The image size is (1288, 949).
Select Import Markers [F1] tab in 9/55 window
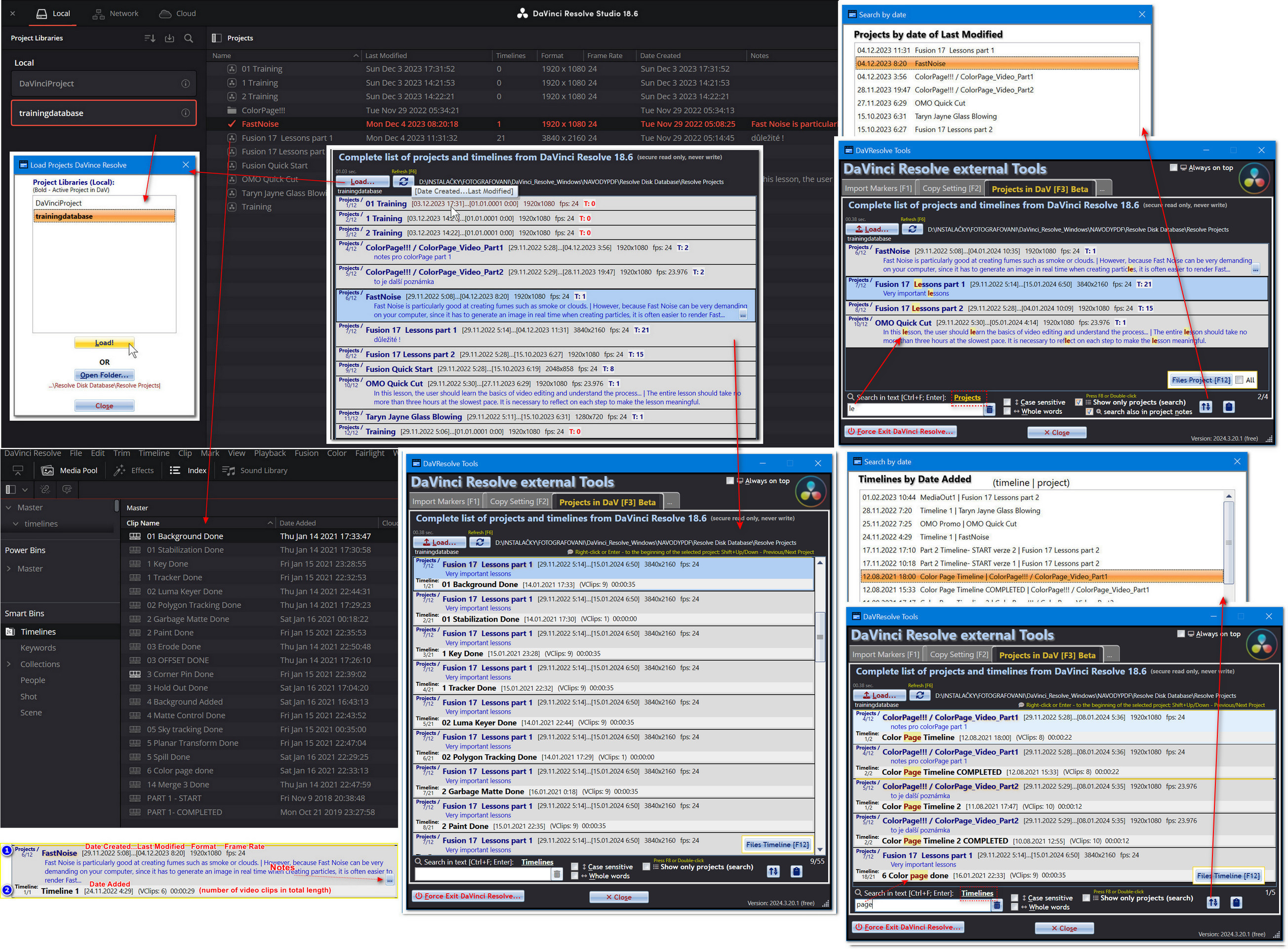pos(445,502)
